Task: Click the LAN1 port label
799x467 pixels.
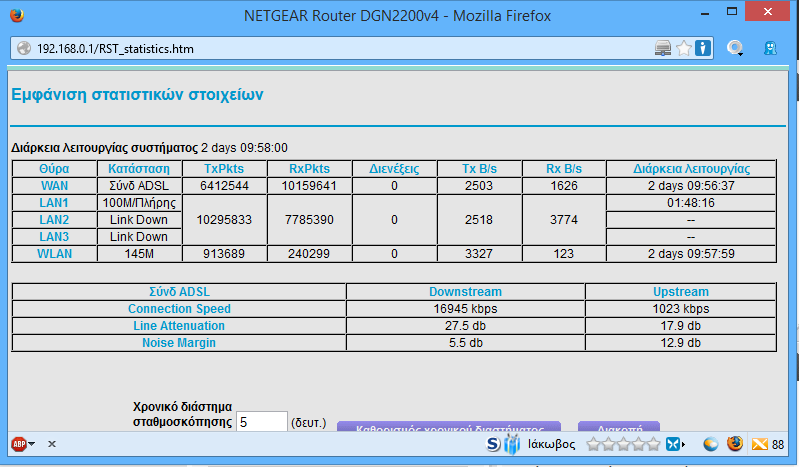Action: [54, 202]
